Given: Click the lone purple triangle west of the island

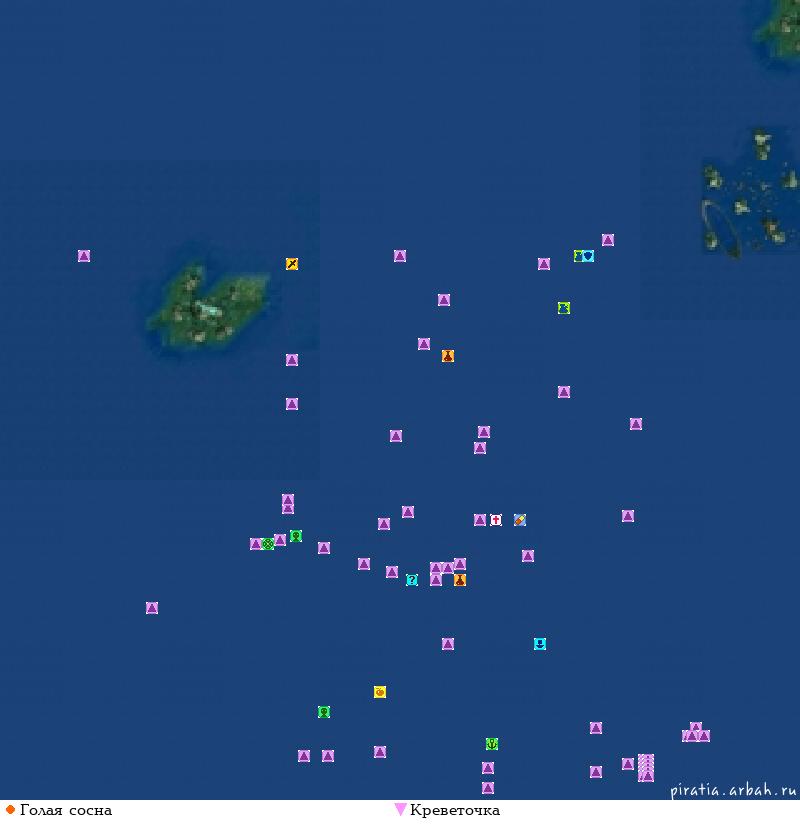Looking at the screenshot, I should coord(84,256).
